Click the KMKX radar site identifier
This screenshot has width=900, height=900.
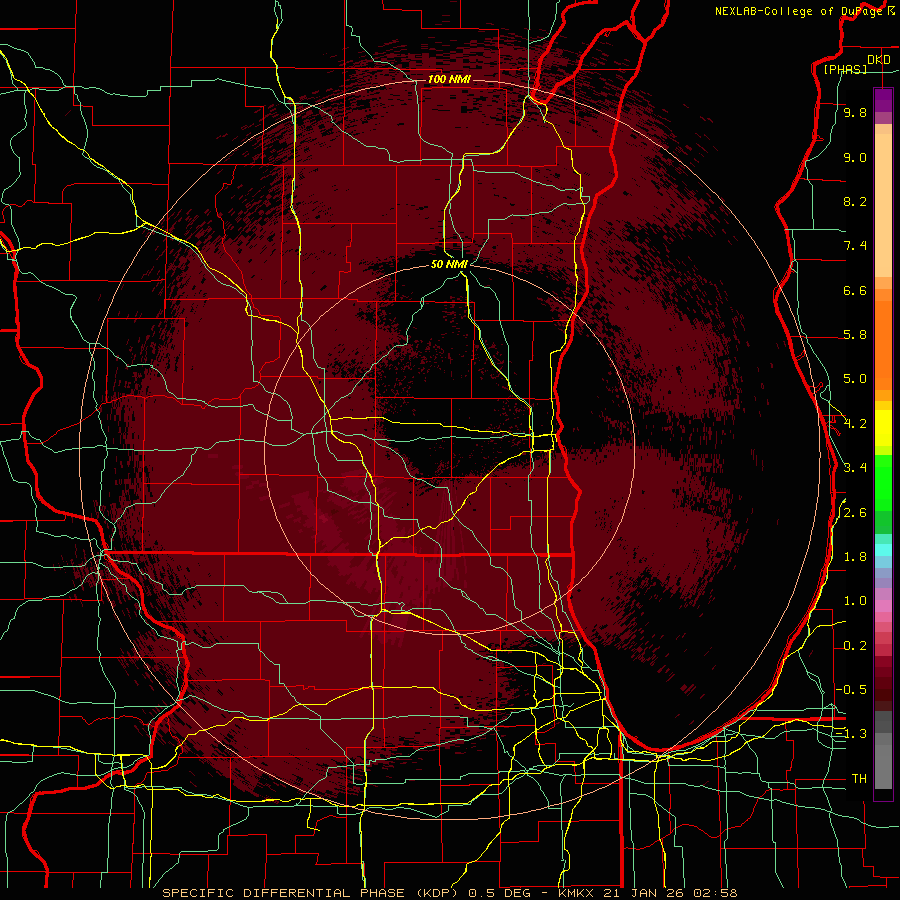click(x=577, y=893)
